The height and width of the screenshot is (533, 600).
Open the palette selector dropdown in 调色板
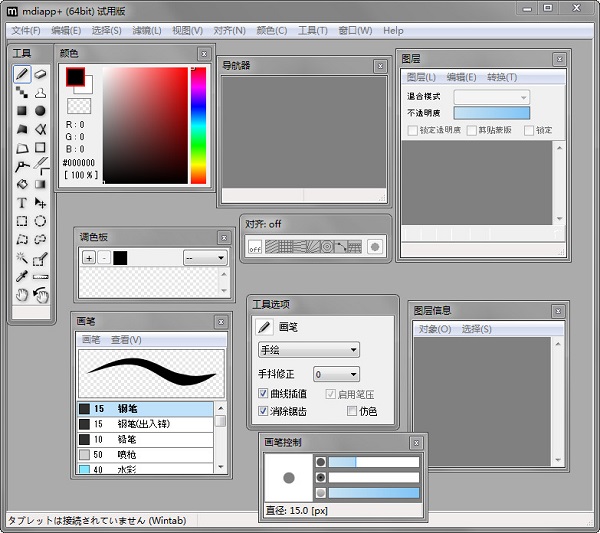[x=205, y=258]
